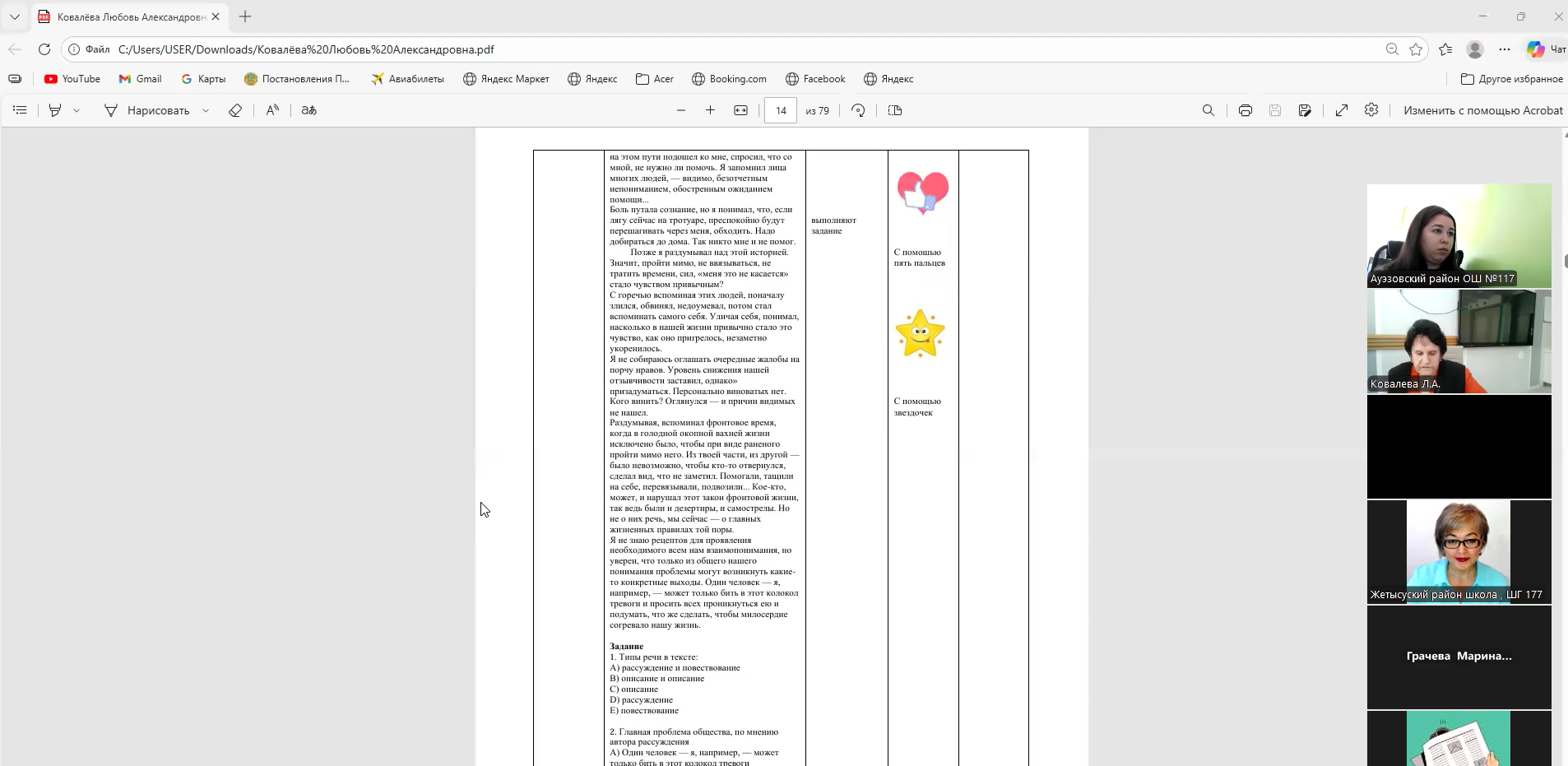Select the eraser tool in PDF toolbar

pos(235,110)
